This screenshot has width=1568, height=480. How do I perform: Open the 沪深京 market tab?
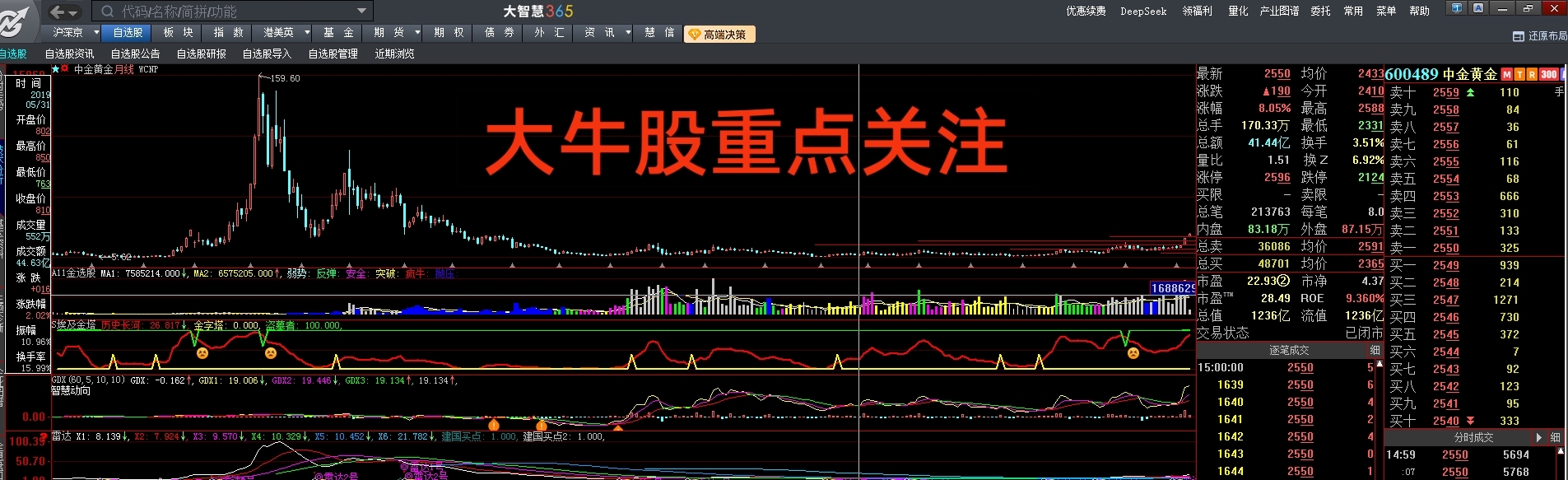67,33
